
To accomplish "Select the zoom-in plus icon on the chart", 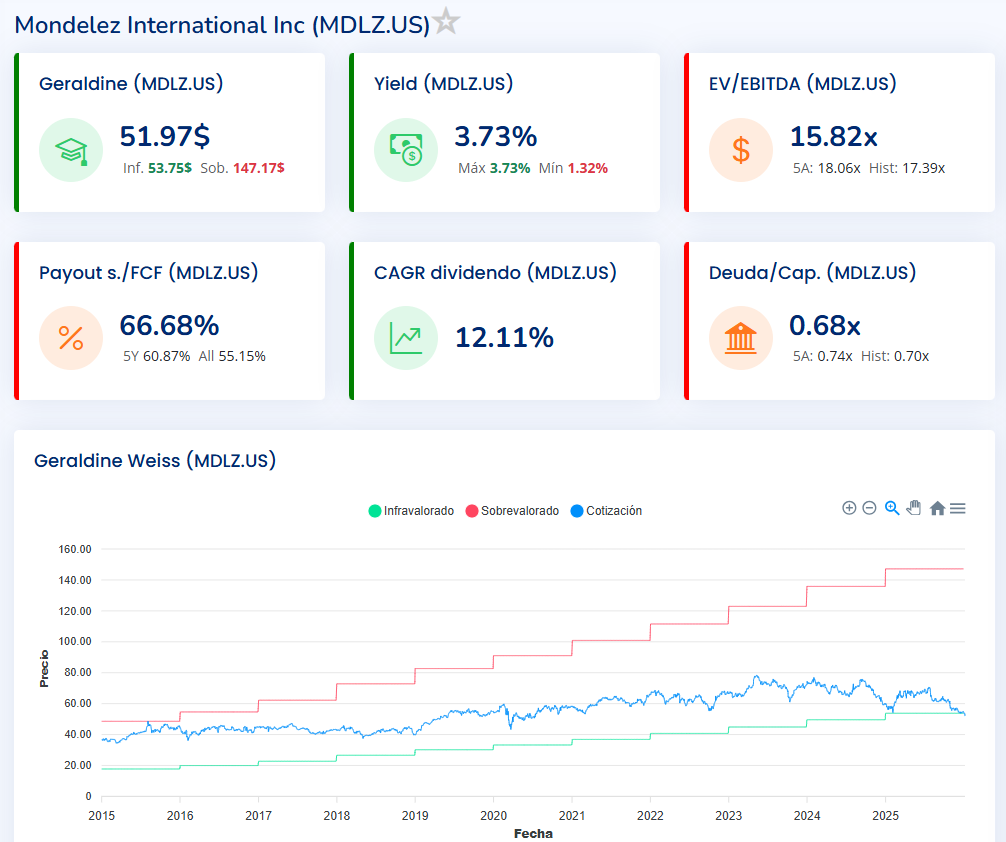I will 848,508.
